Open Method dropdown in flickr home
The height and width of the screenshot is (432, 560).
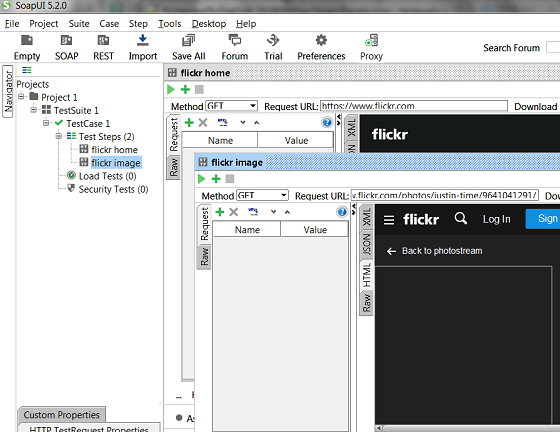click(x=232, y=106)
